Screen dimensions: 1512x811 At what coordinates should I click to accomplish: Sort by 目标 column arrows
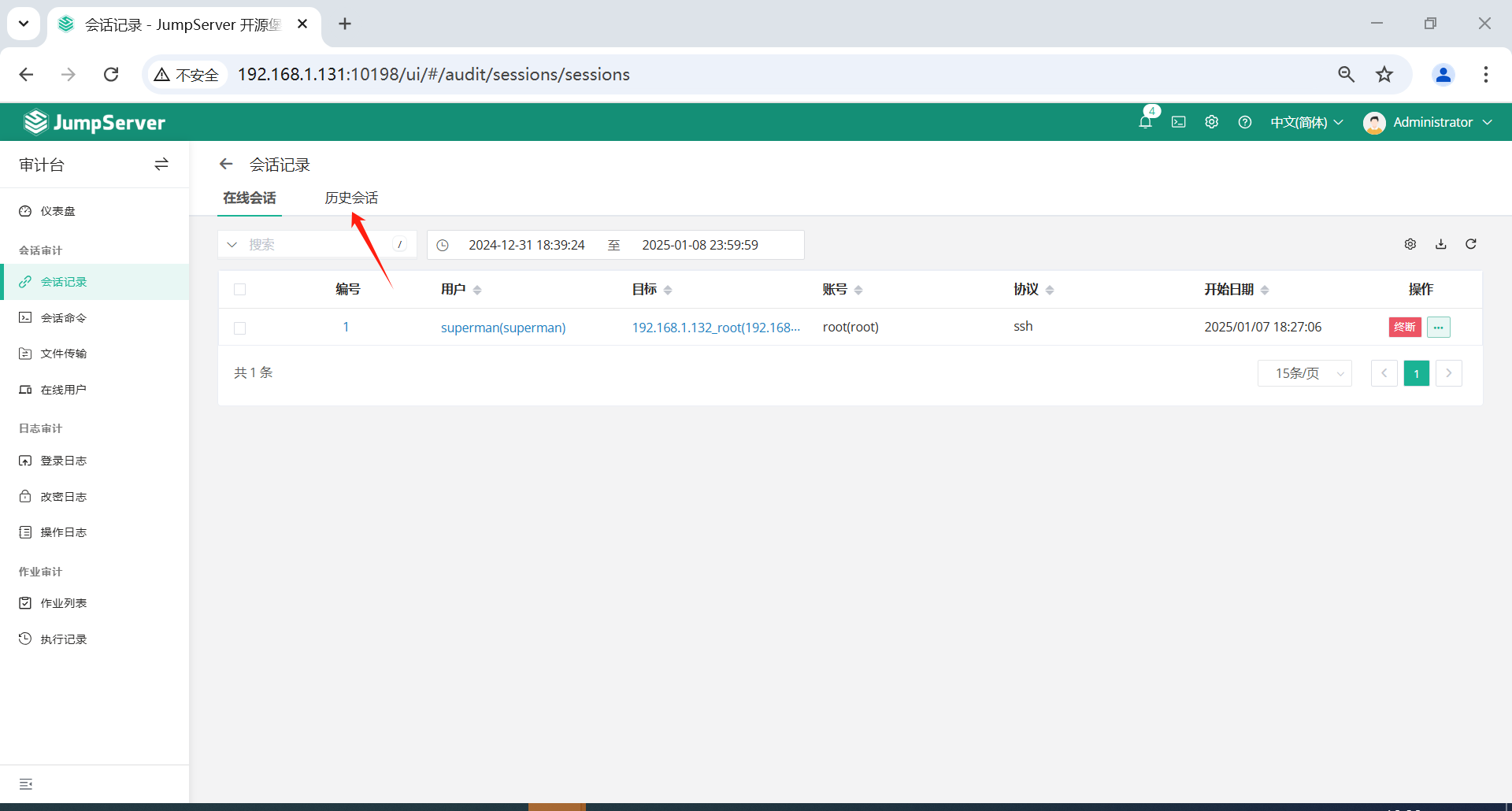[668, 290]
